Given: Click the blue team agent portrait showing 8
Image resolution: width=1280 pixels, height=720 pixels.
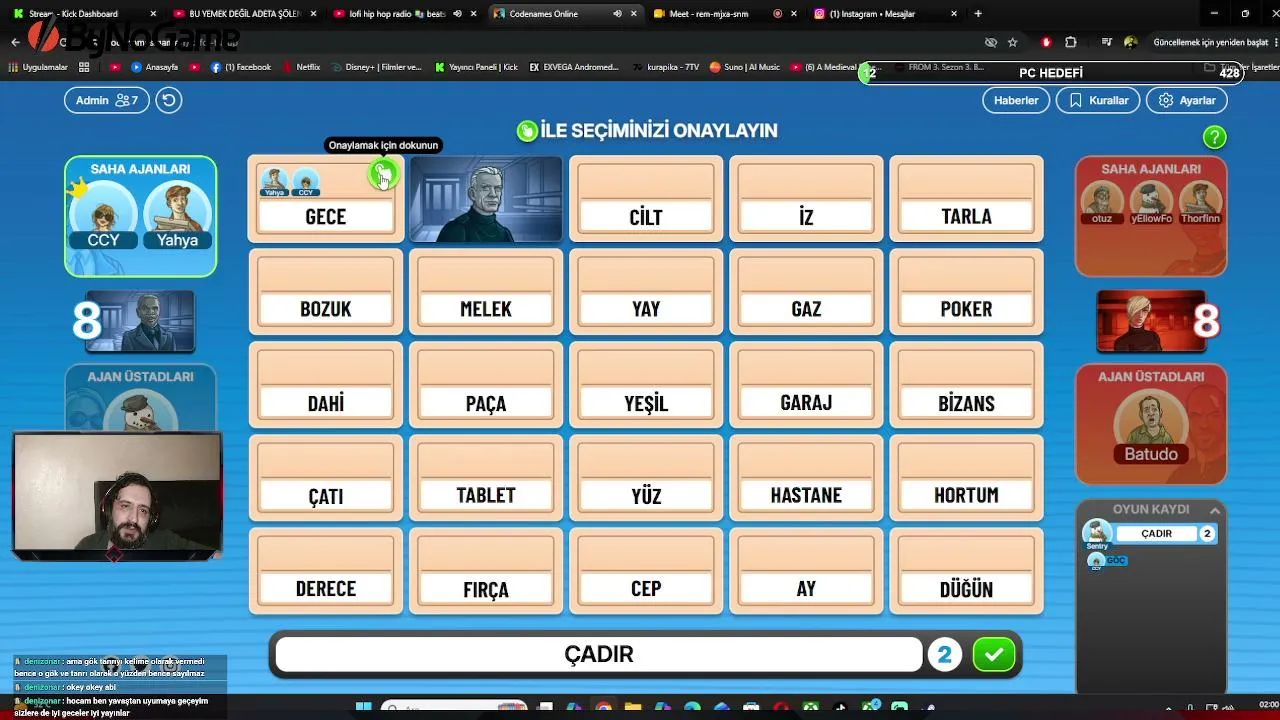Looking at the screenshot, I should point(140,321).
